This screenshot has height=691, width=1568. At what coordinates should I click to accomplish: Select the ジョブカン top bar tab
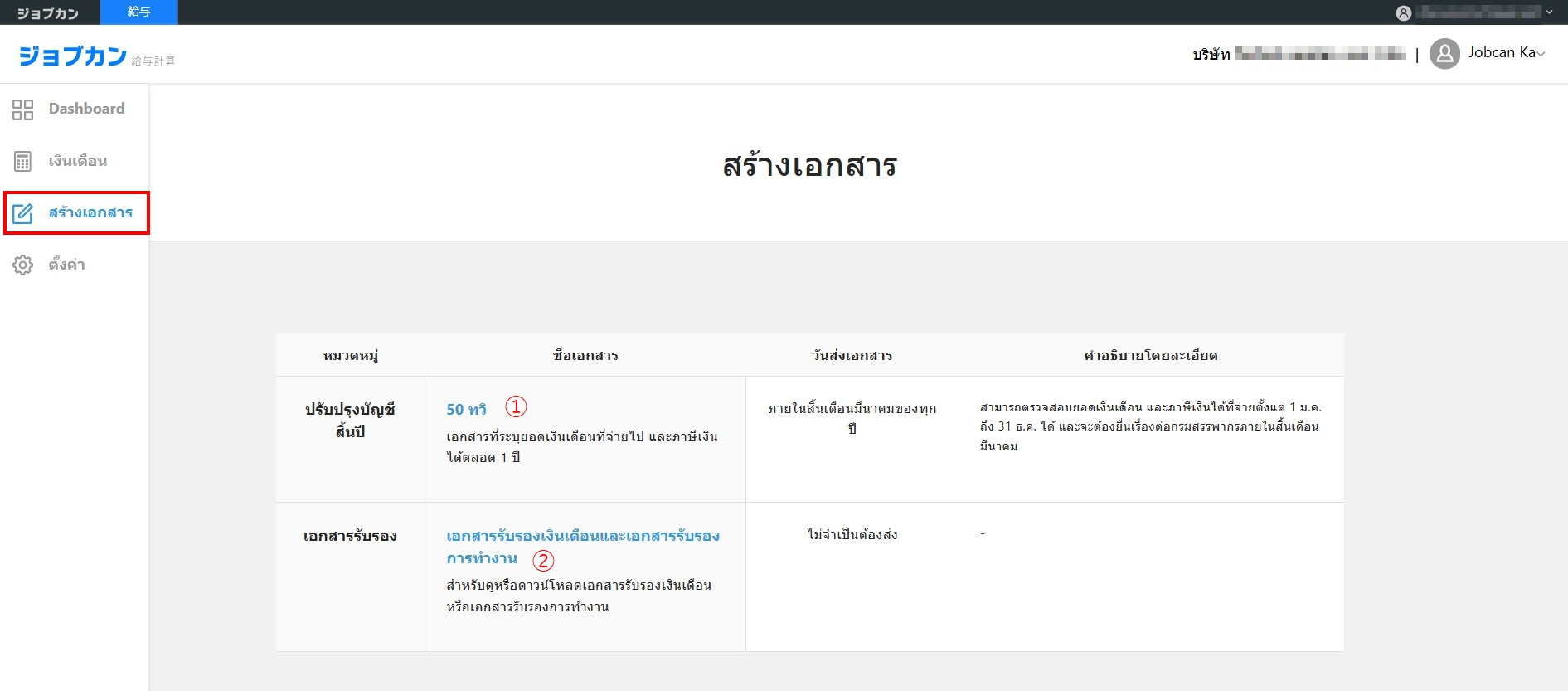tap(48, 12)
